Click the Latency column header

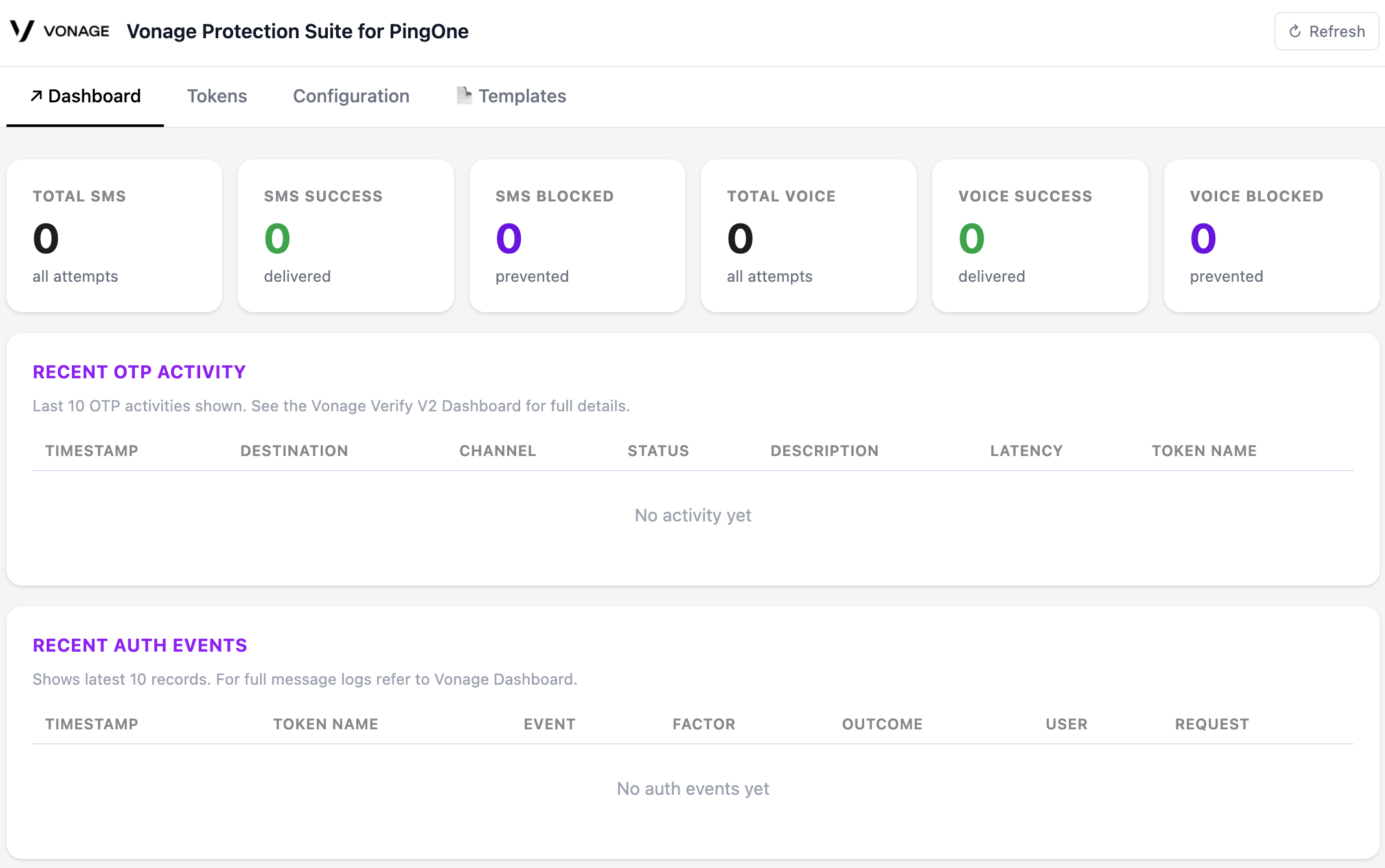point(1026,451)
